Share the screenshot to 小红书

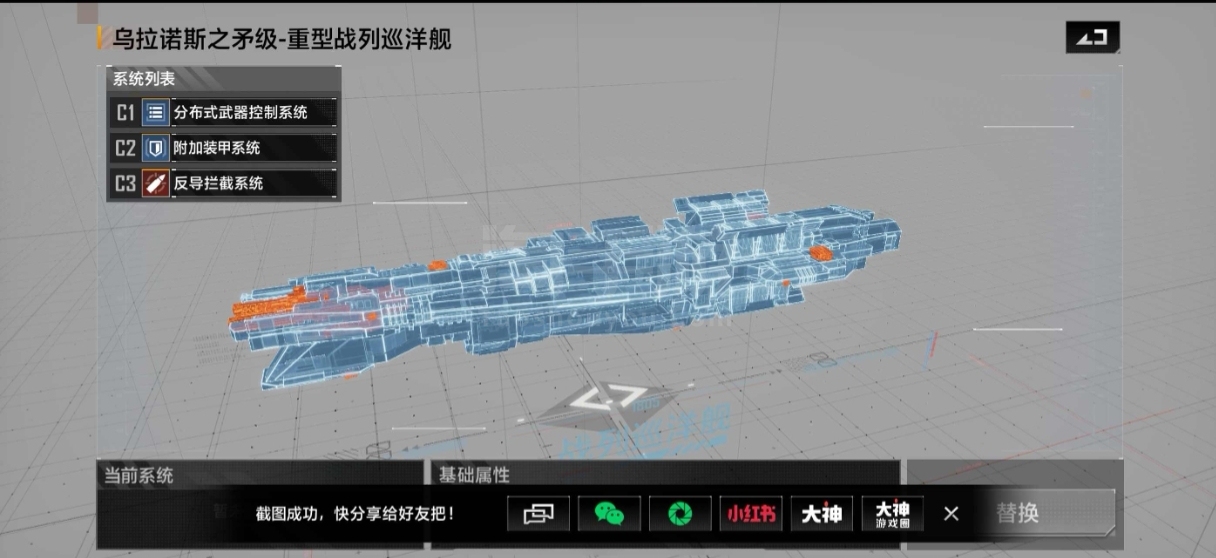coord(750,514)
